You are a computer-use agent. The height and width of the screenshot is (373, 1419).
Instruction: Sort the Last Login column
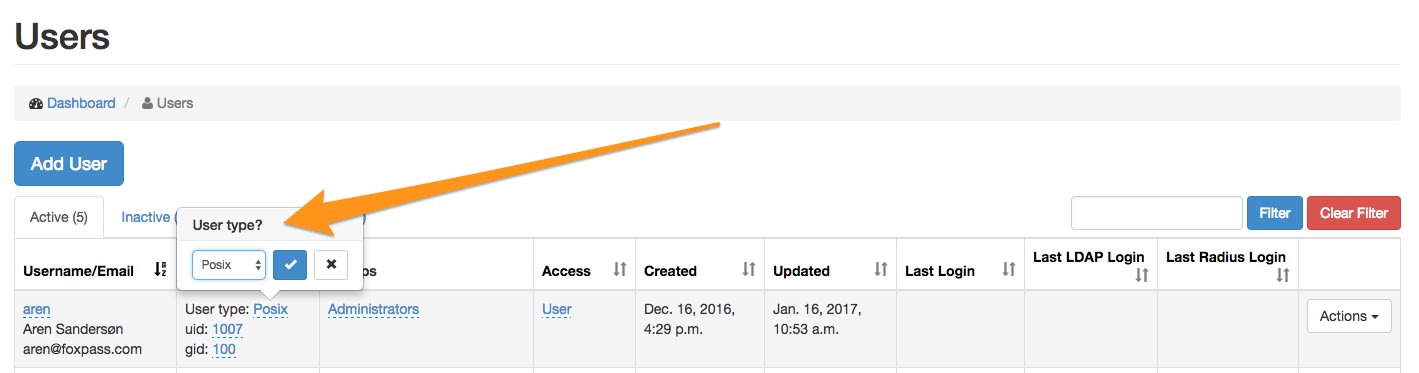(1010, 270)
